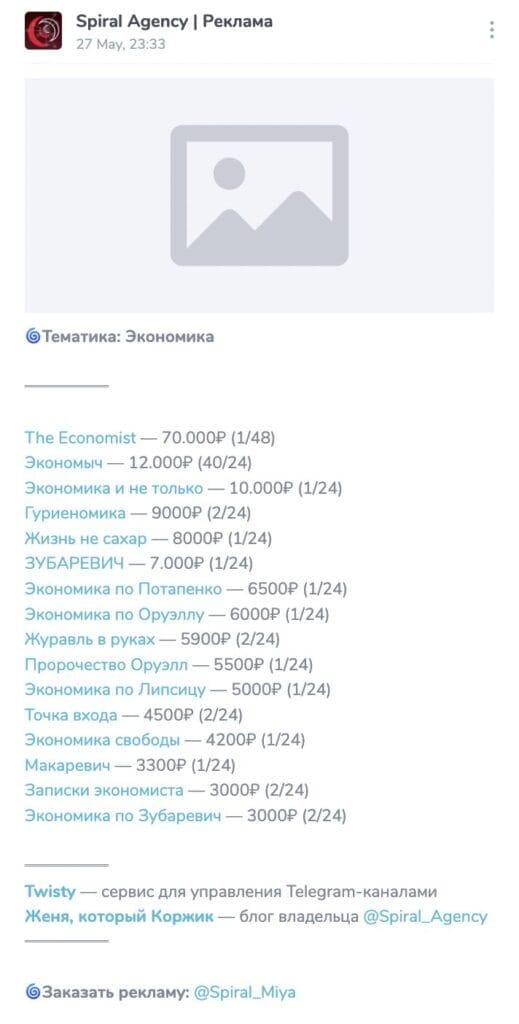Viewport: 519px width, 1024px height.
Task: Click the @Spiral_Agency mention
Action: pyautogui.click(x=425, y=916)
